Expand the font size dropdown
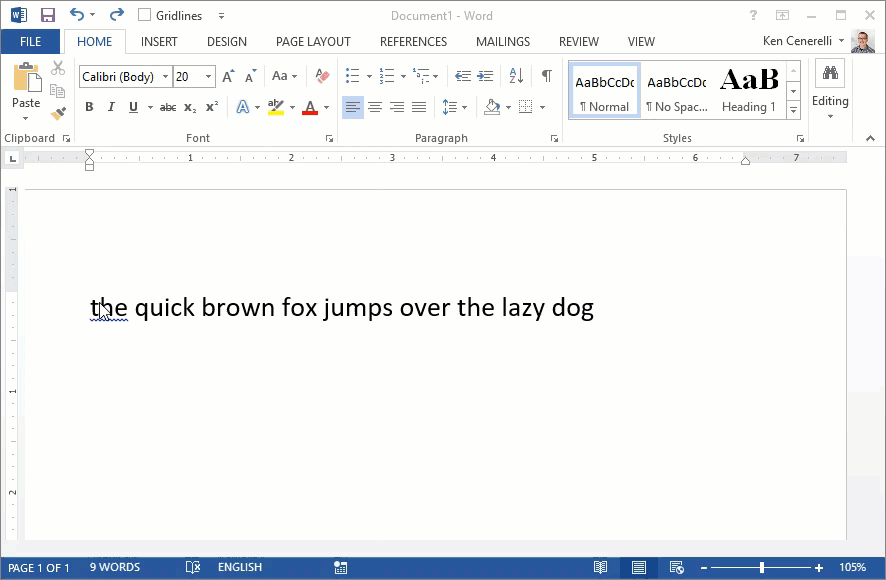886x580 pixels. point(209,77)
